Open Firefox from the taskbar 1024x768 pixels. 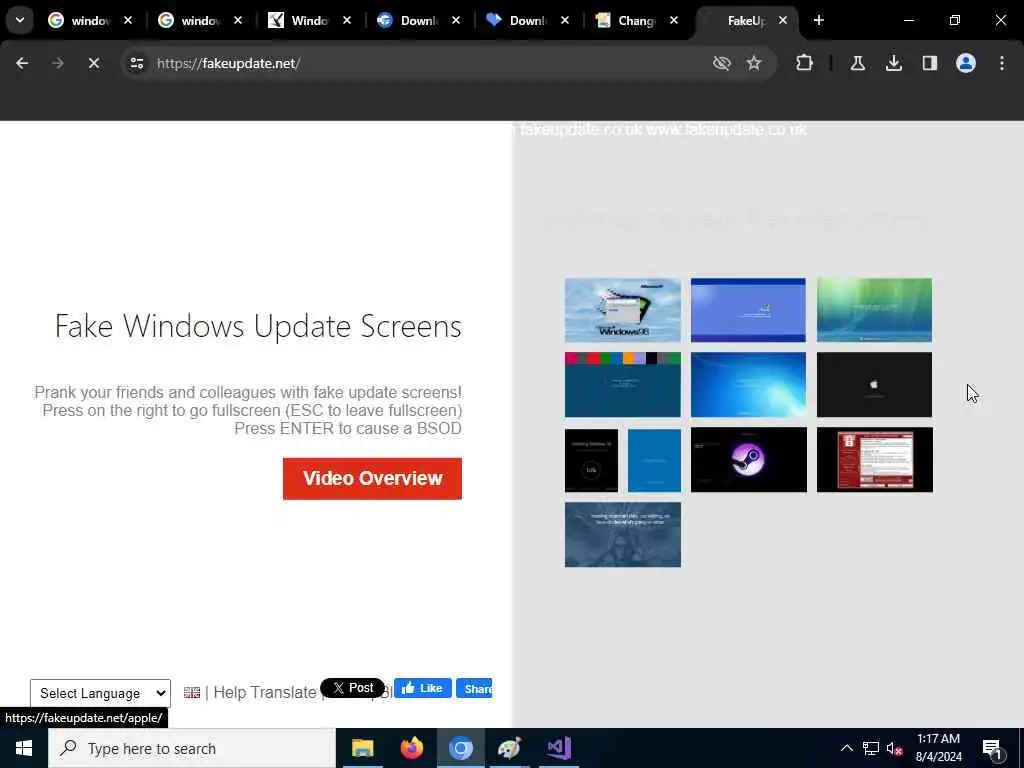(x=411, y=748)
